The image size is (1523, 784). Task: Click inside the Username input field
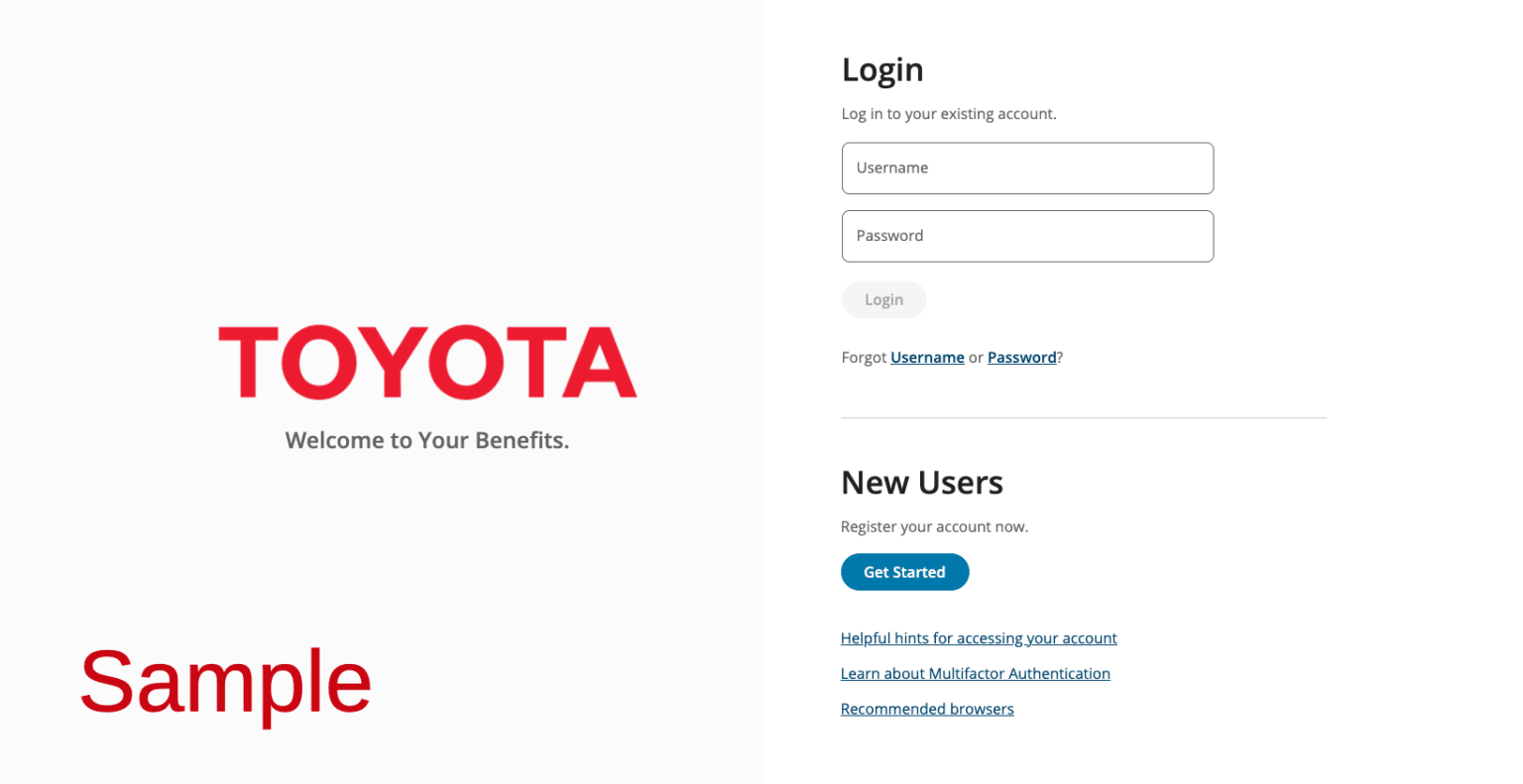pyautogui.click(x=1027, y=168)
